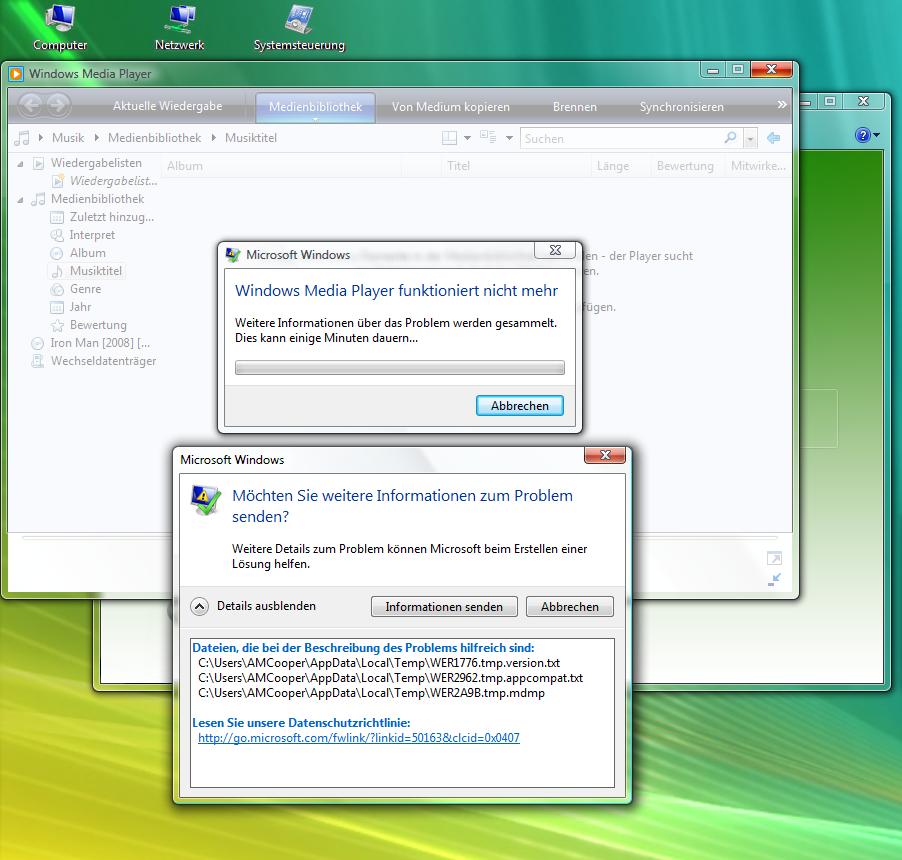Click the Interpret icon in the library tree
This screenshot has height=860, width=902.
57,235
